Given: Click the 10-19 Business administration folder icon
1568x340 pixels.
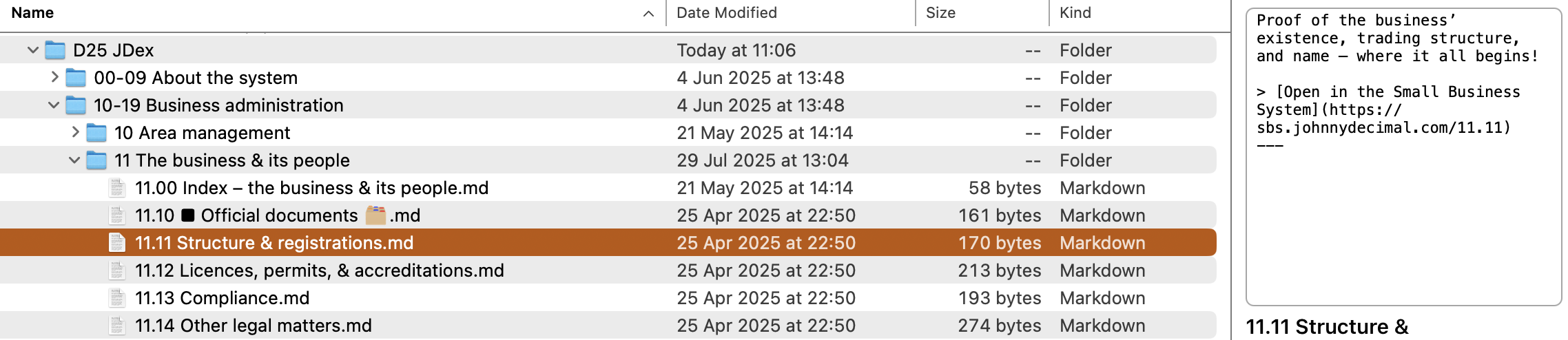Looking at the screenshot, I should (76, 105).
